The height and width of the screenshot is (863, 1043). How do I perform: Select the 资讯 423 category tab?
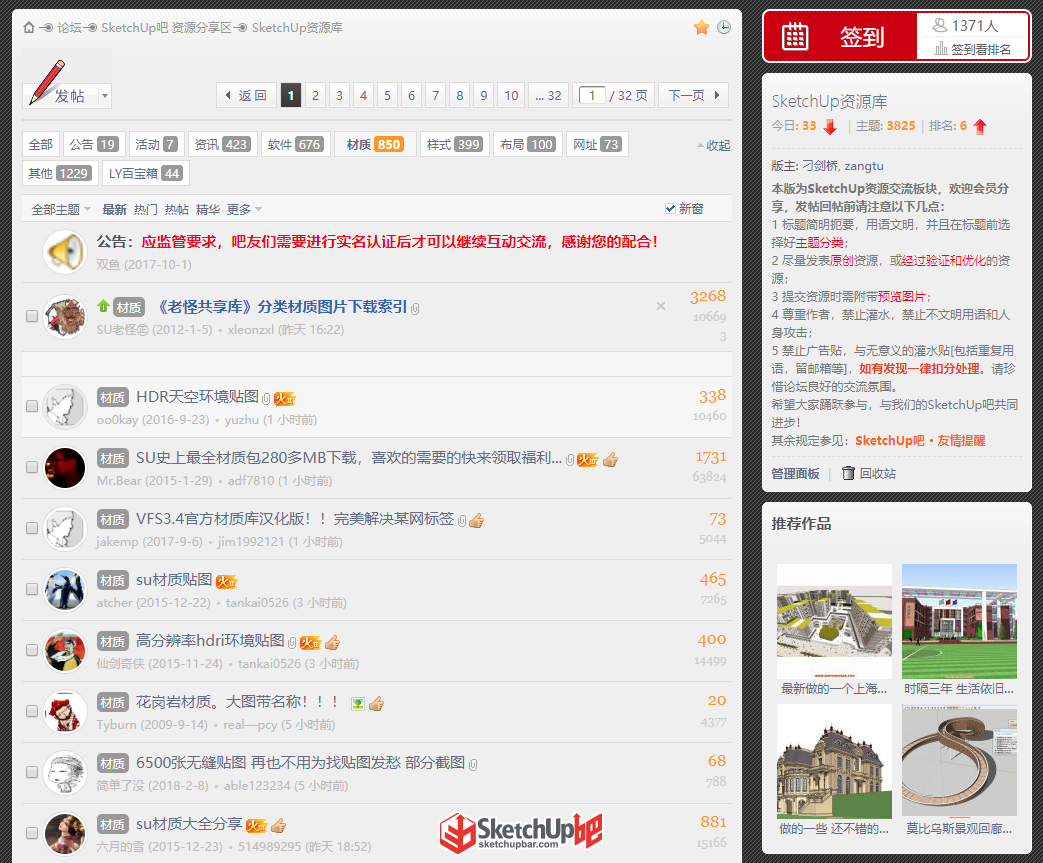tap(222, 144)
